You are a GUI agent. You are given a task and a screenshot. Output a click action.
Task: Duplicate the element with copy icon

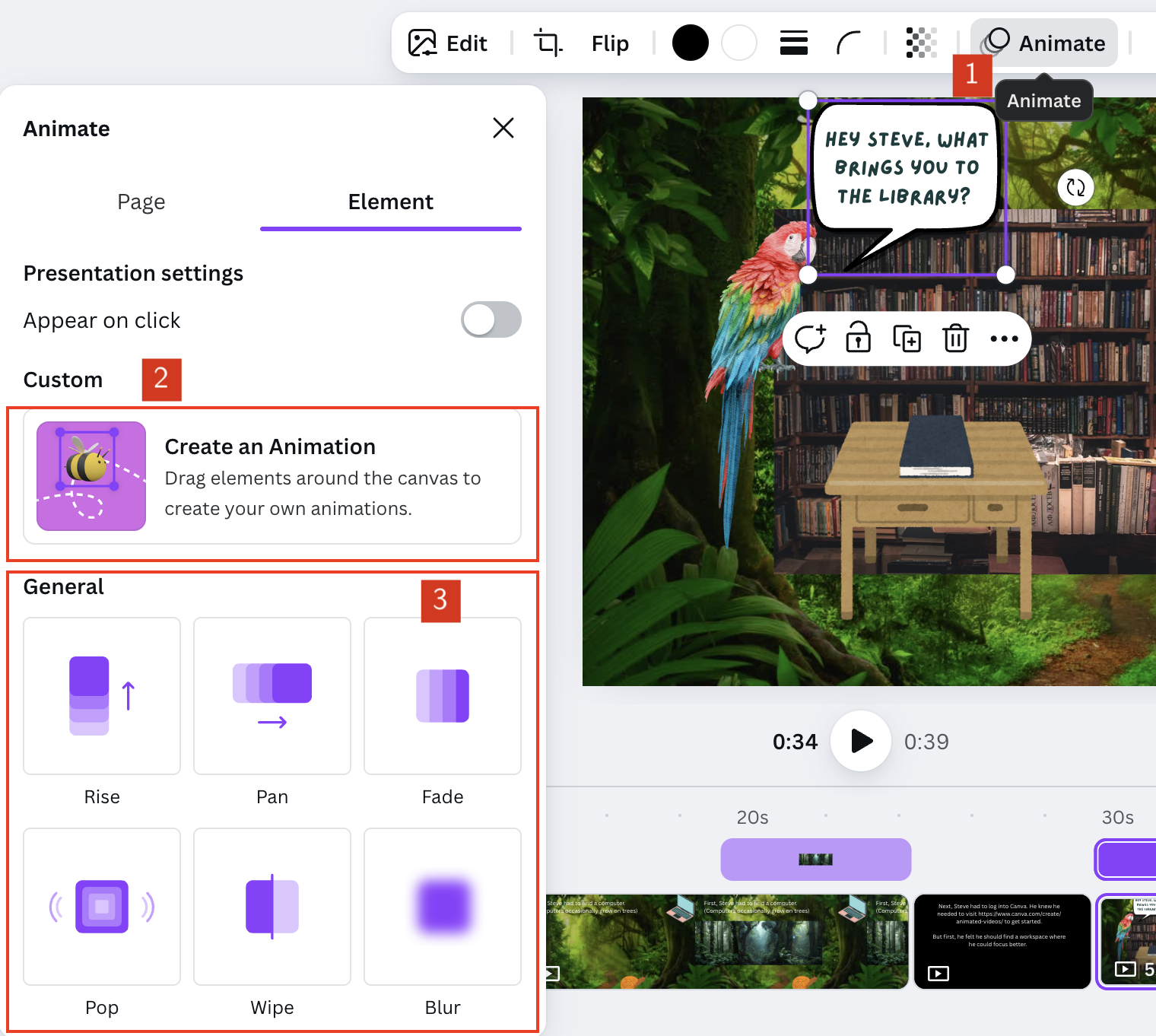point(907,338)
